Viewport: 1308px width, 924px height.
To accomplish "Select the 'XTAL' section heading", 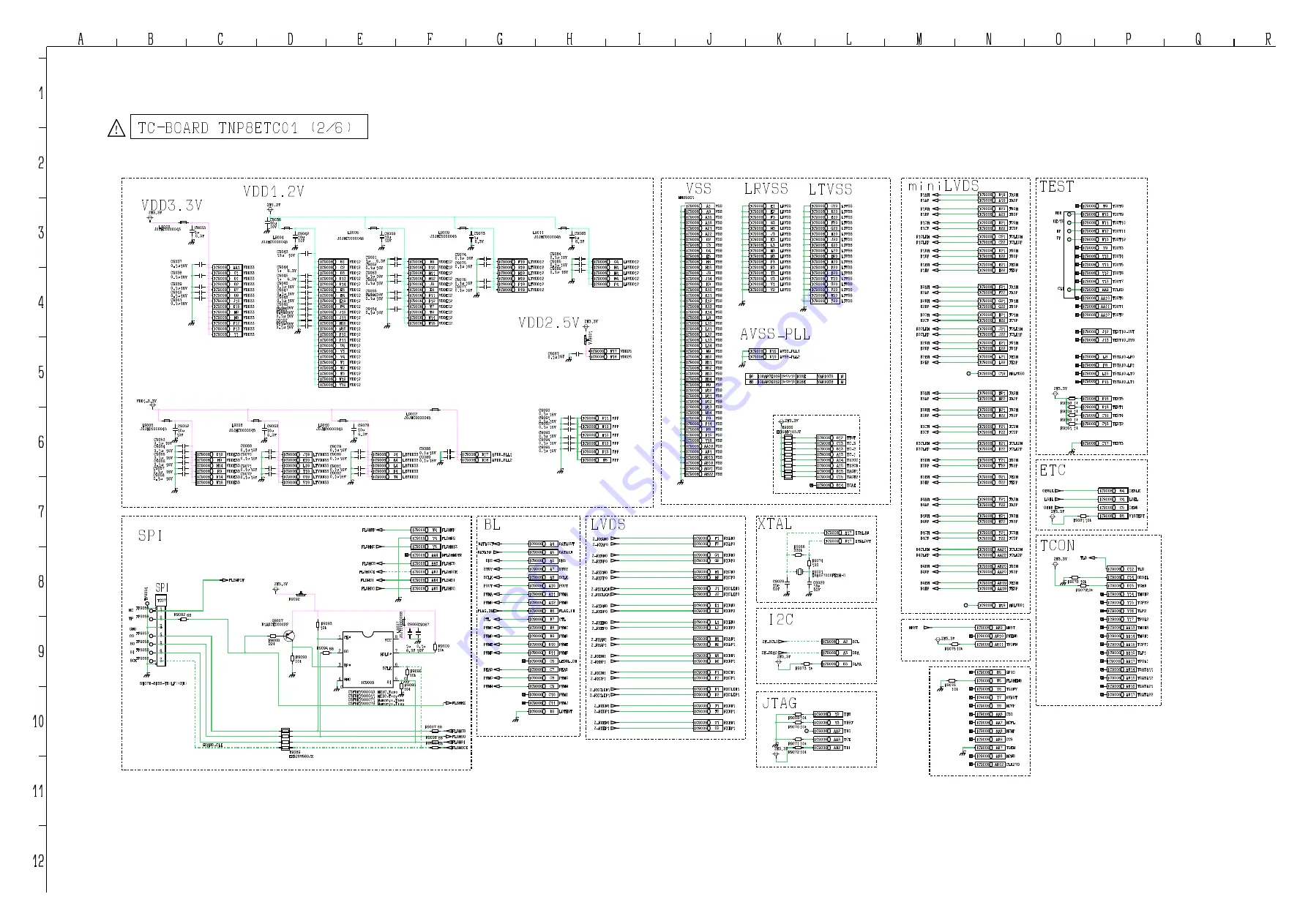I will (x=774, y=525).
